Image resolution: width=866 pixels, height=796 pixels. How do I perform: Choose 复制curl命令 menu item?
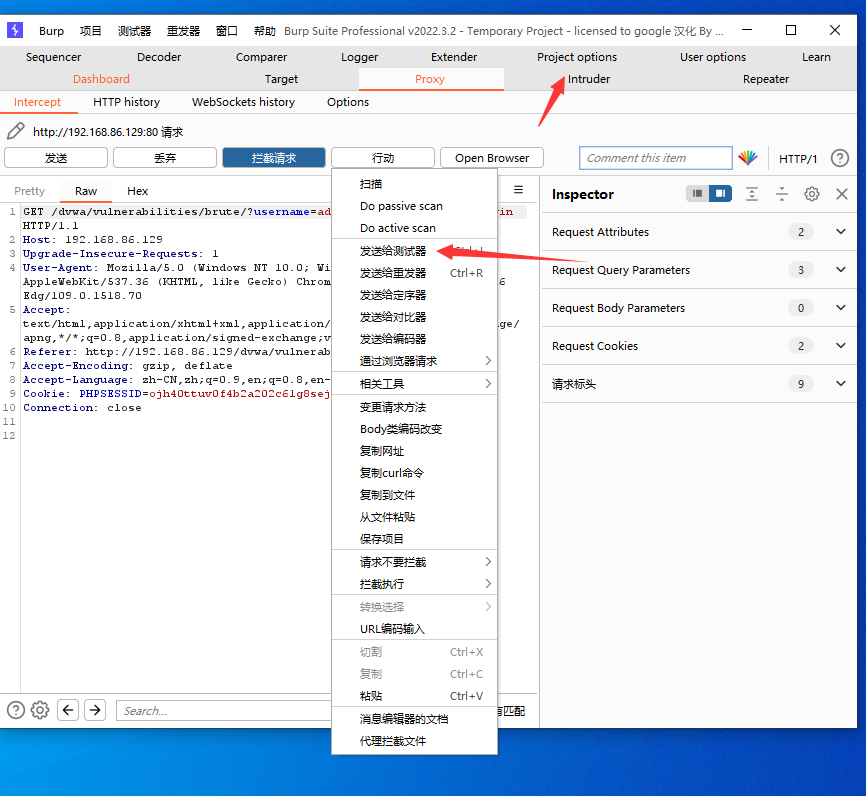pos(414,473)
